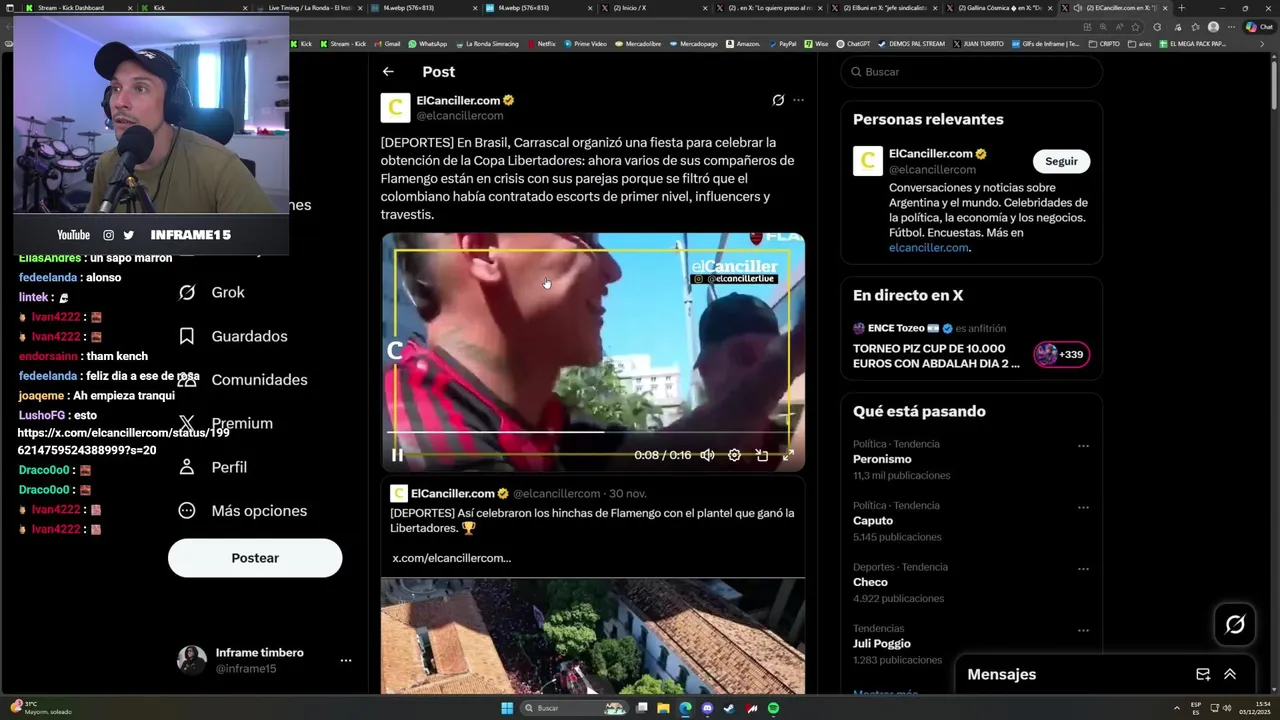1280x720 pixels.
Task: Show hidden system tray icons
Action: (1178, 708)
